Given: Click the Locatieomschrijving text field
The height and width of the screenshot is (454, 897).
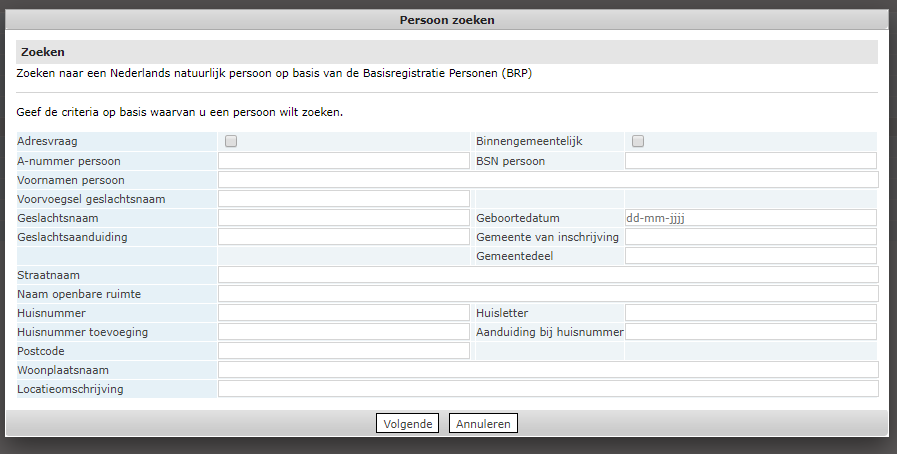Looking at the screenshot, I should tap(547, 389).
